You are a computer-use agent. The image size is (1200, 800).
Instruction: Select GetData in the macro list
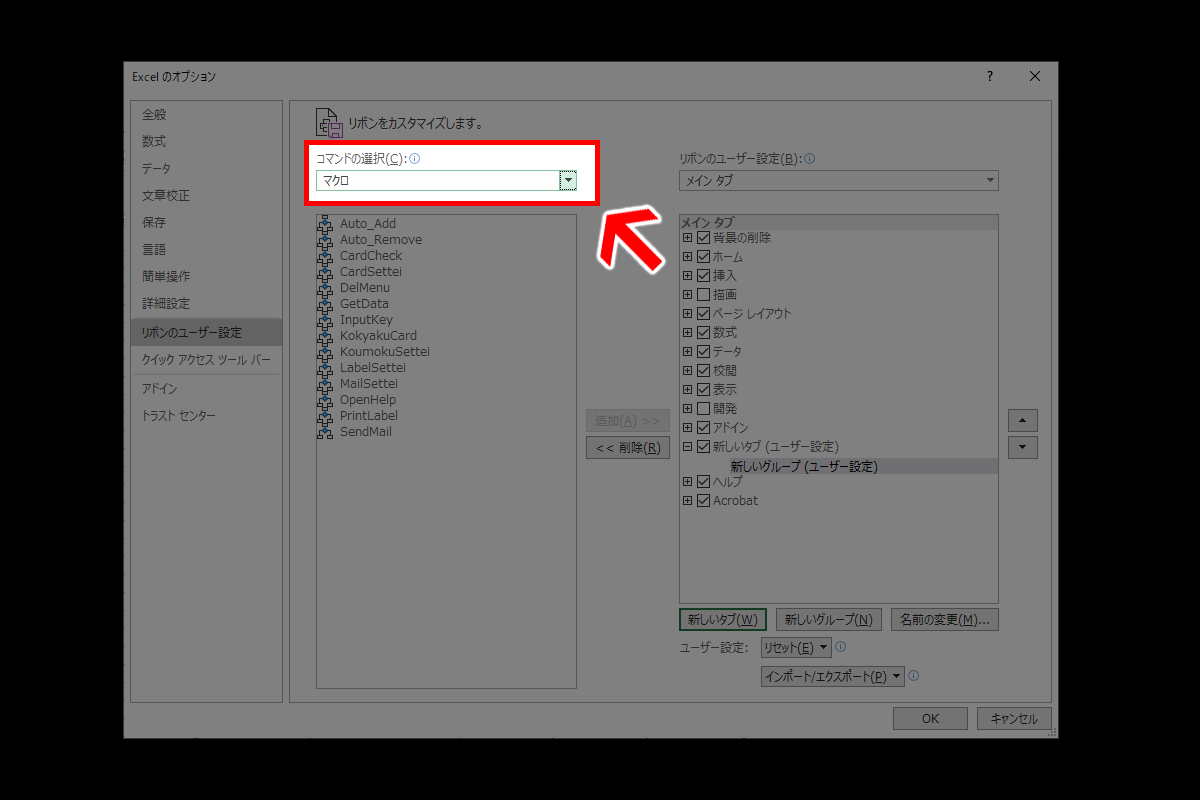[x=364, y=304]
